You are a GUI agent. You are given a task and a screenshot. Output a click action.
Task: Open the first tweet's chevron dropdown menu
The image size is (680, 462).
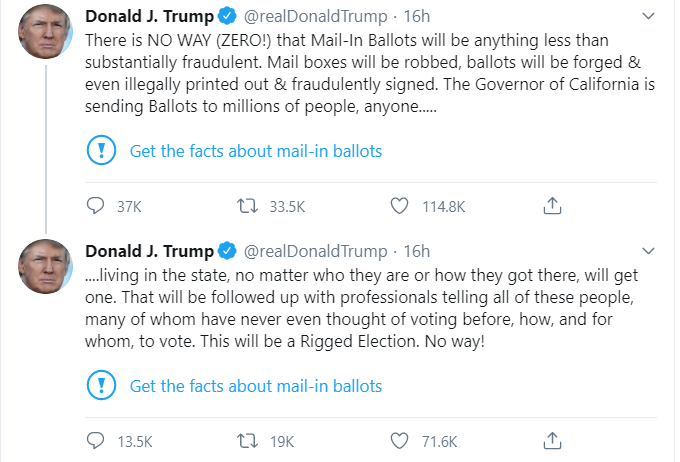pos(648,16)
